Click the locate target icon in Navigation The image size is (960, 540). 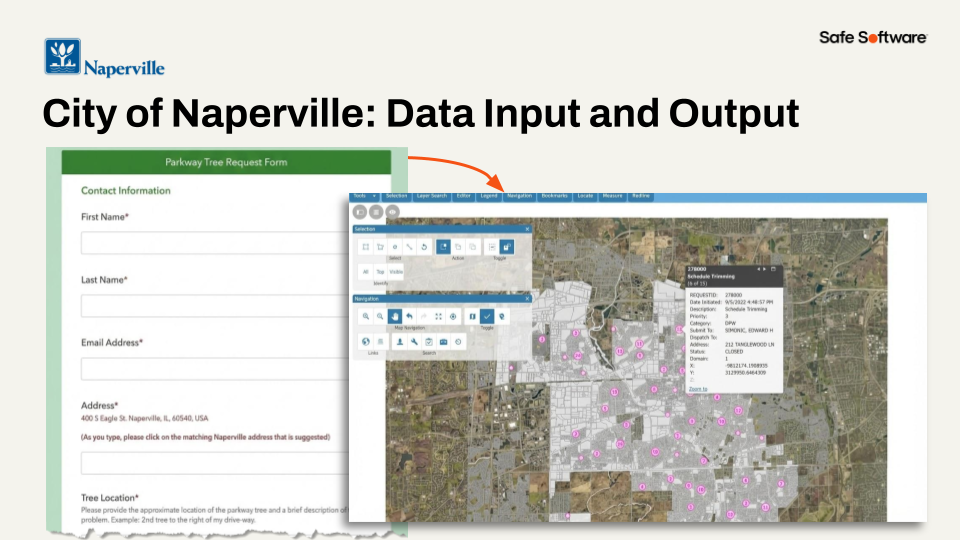pyautogui.click(x=453, y=317)
